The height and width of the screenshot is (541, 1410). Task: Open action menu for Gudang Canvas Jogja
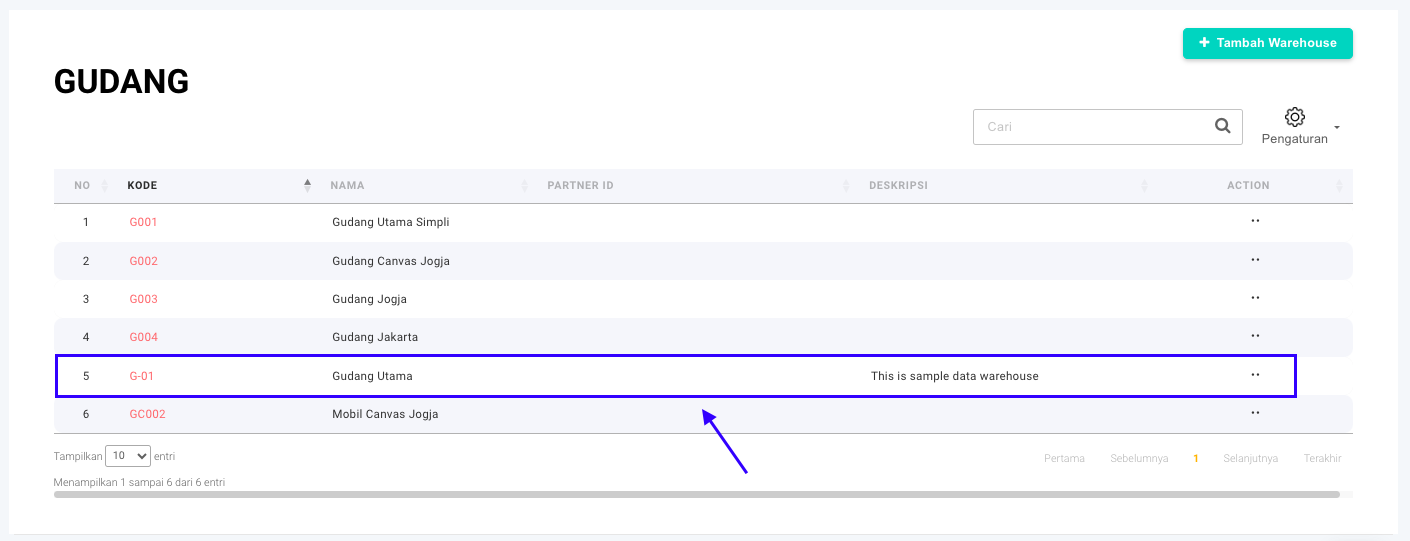point(1255,260)
